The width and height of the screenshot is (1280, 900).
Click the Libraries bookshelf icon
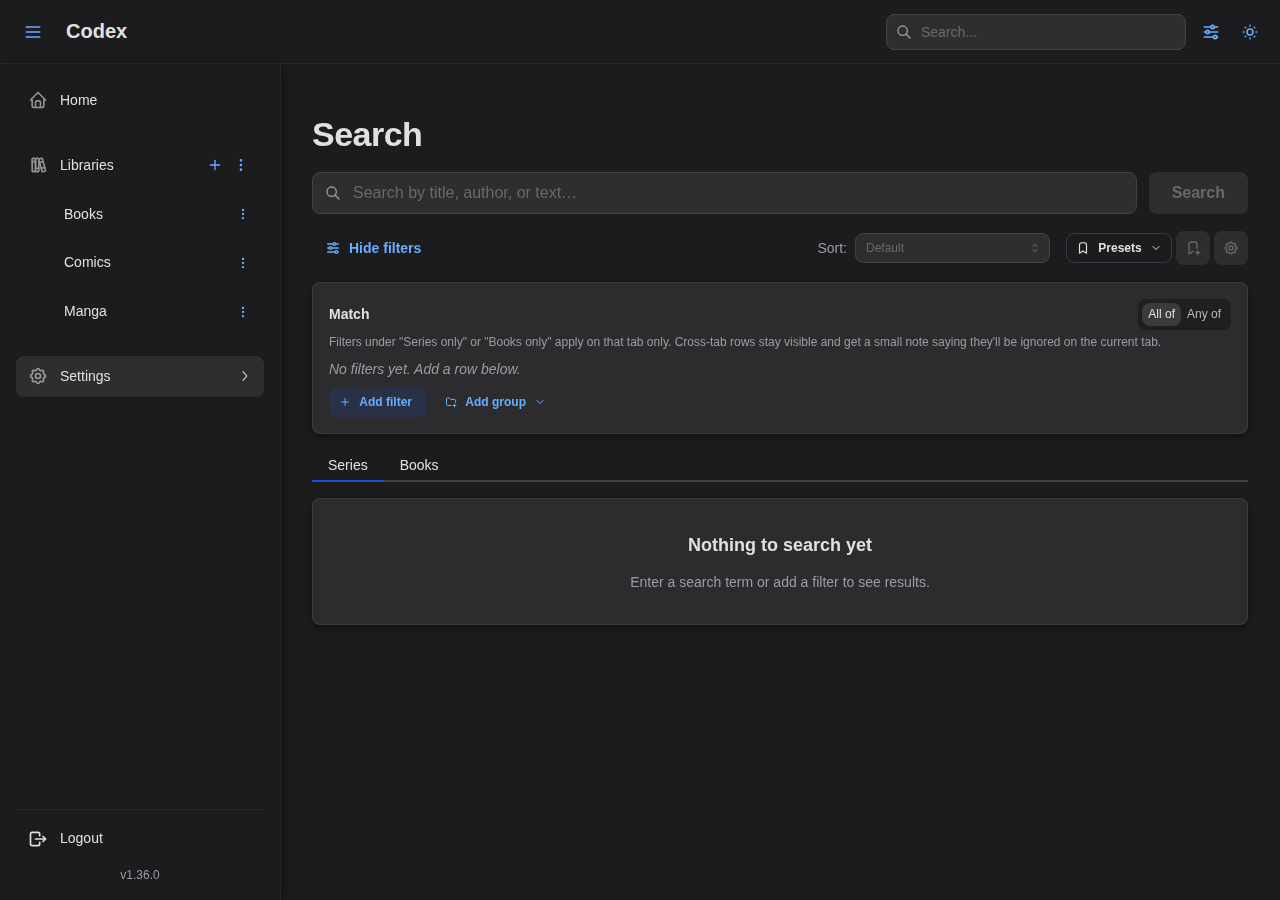pyautogui.click(x=38, y=165)
